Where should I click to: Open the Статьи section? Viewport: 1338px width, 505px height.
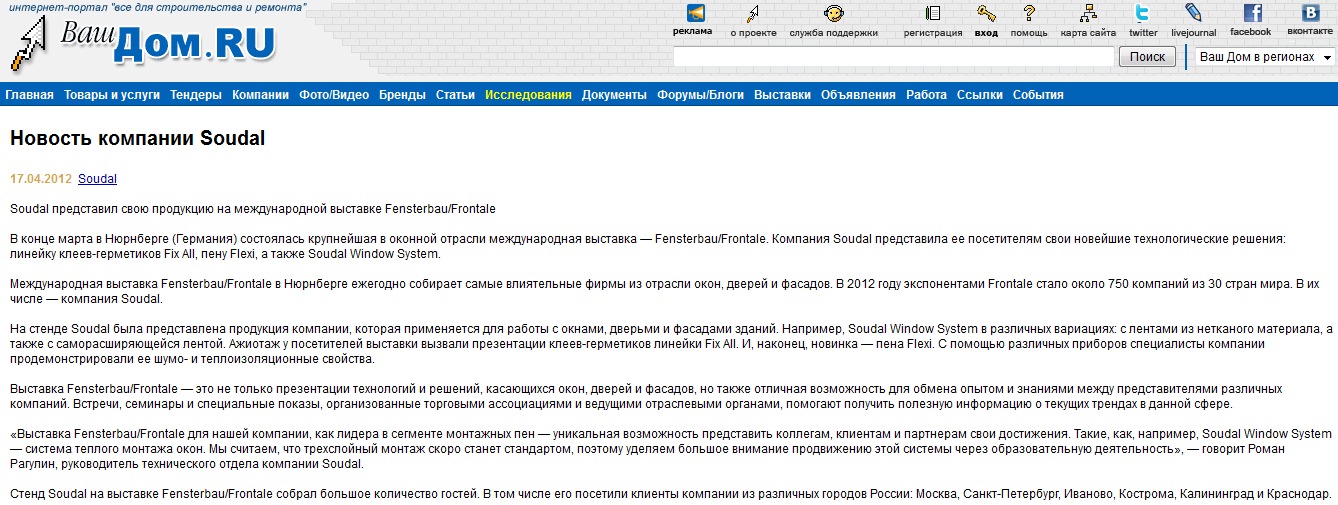point(455,95)
